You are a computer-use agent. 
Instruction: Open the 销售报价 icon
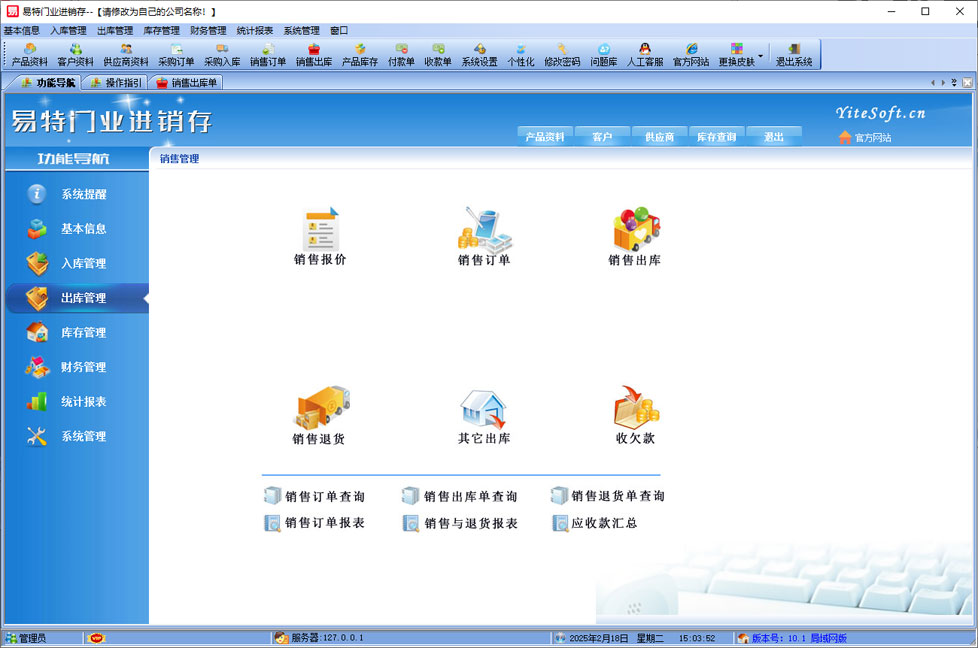click(320, 232)
